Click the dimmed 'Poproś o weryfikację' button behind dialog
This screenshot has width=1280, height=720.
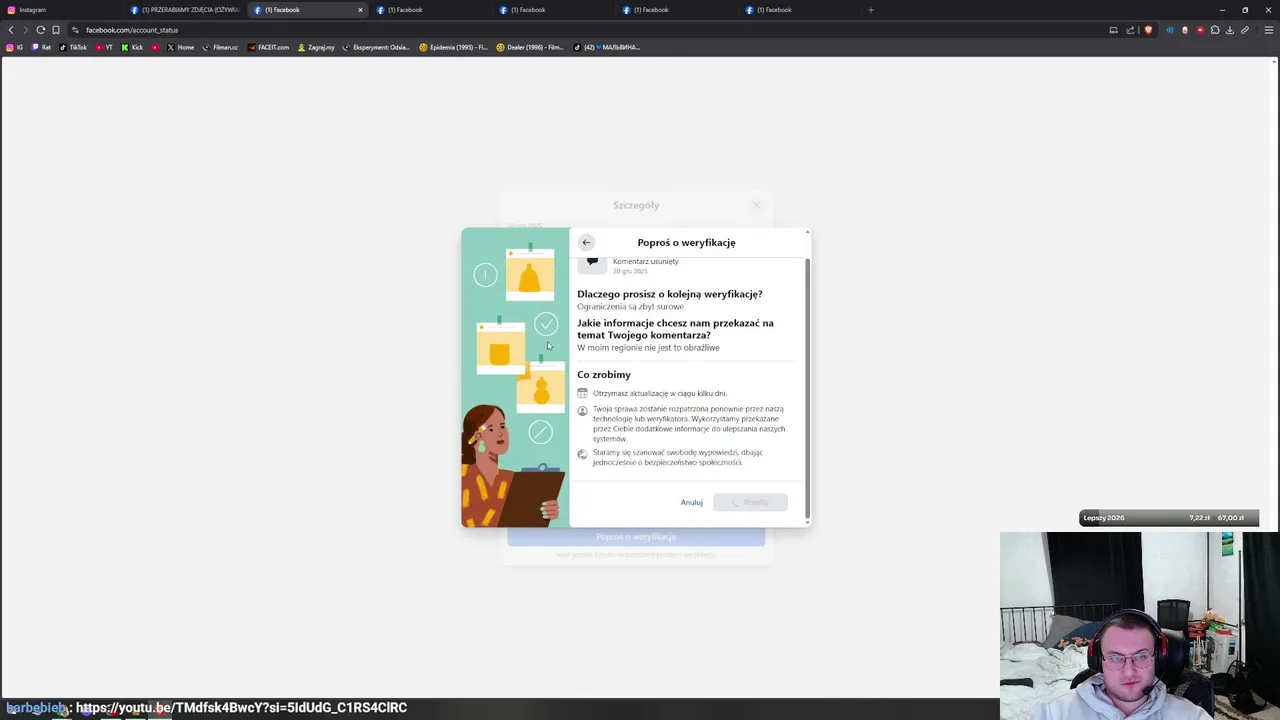click(x=636, y=537)
